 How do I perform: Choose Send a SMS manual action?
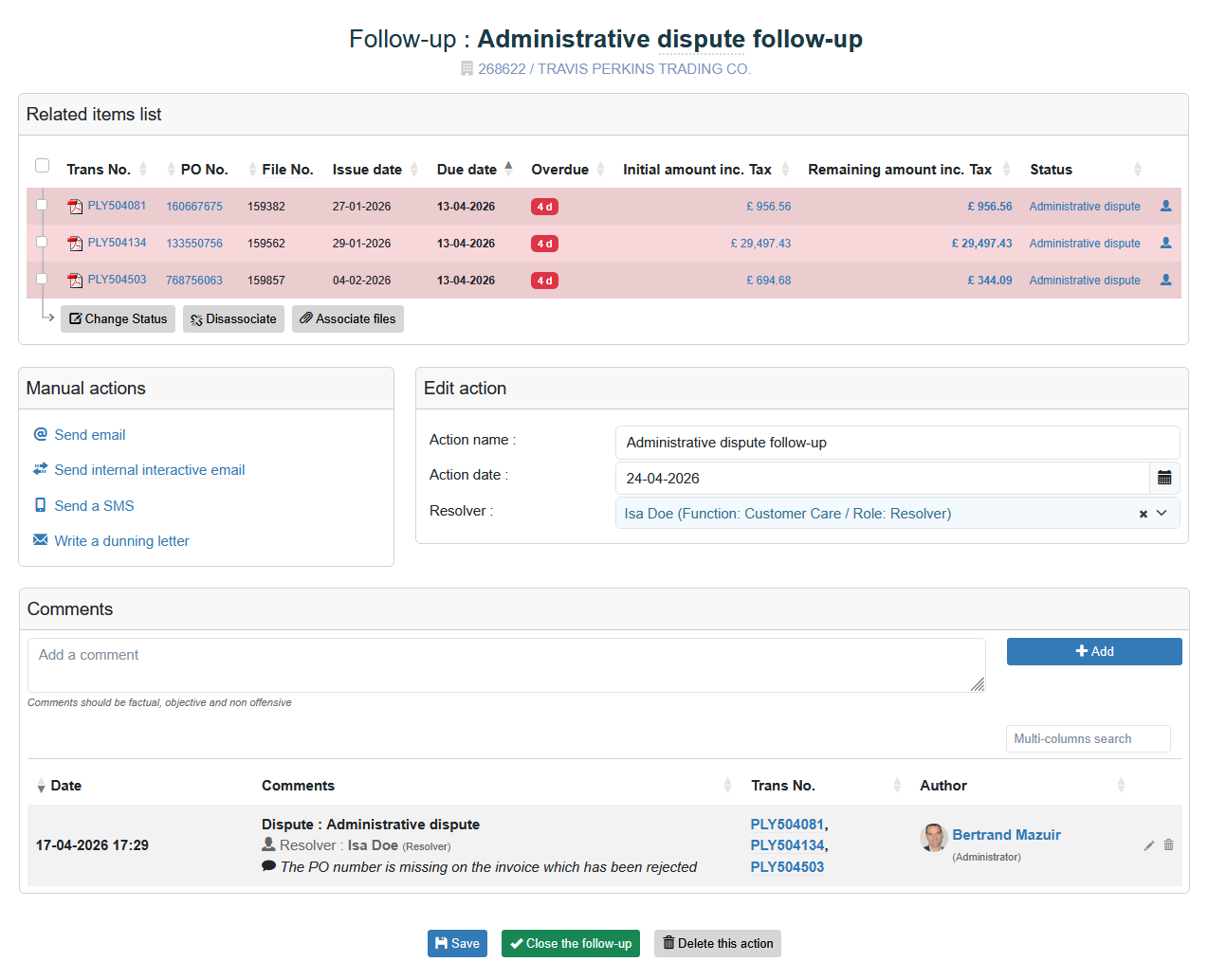[94, 506]
